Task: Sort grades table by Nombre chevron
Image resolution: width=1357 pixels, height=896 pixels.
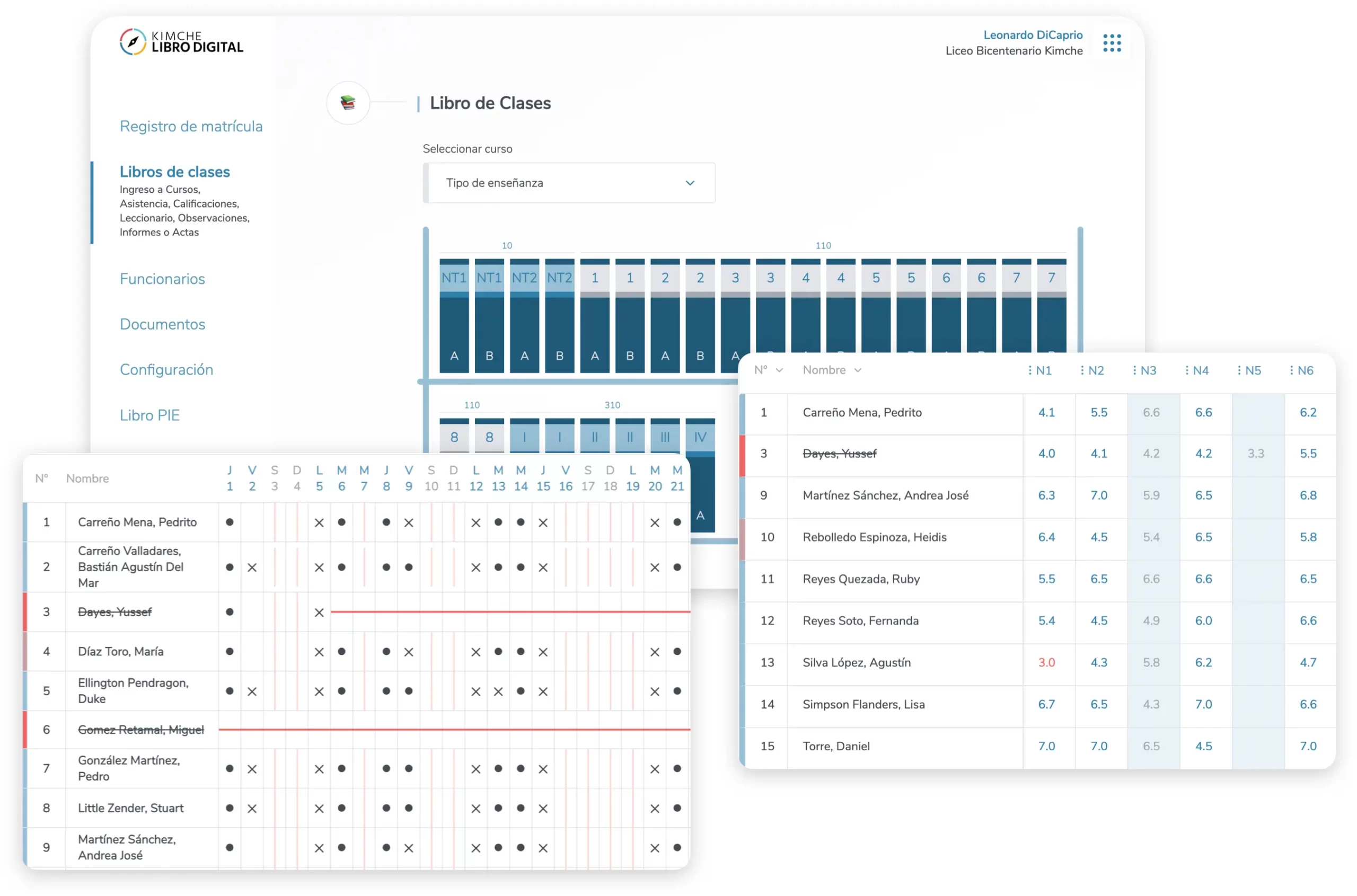Action: 858,370
